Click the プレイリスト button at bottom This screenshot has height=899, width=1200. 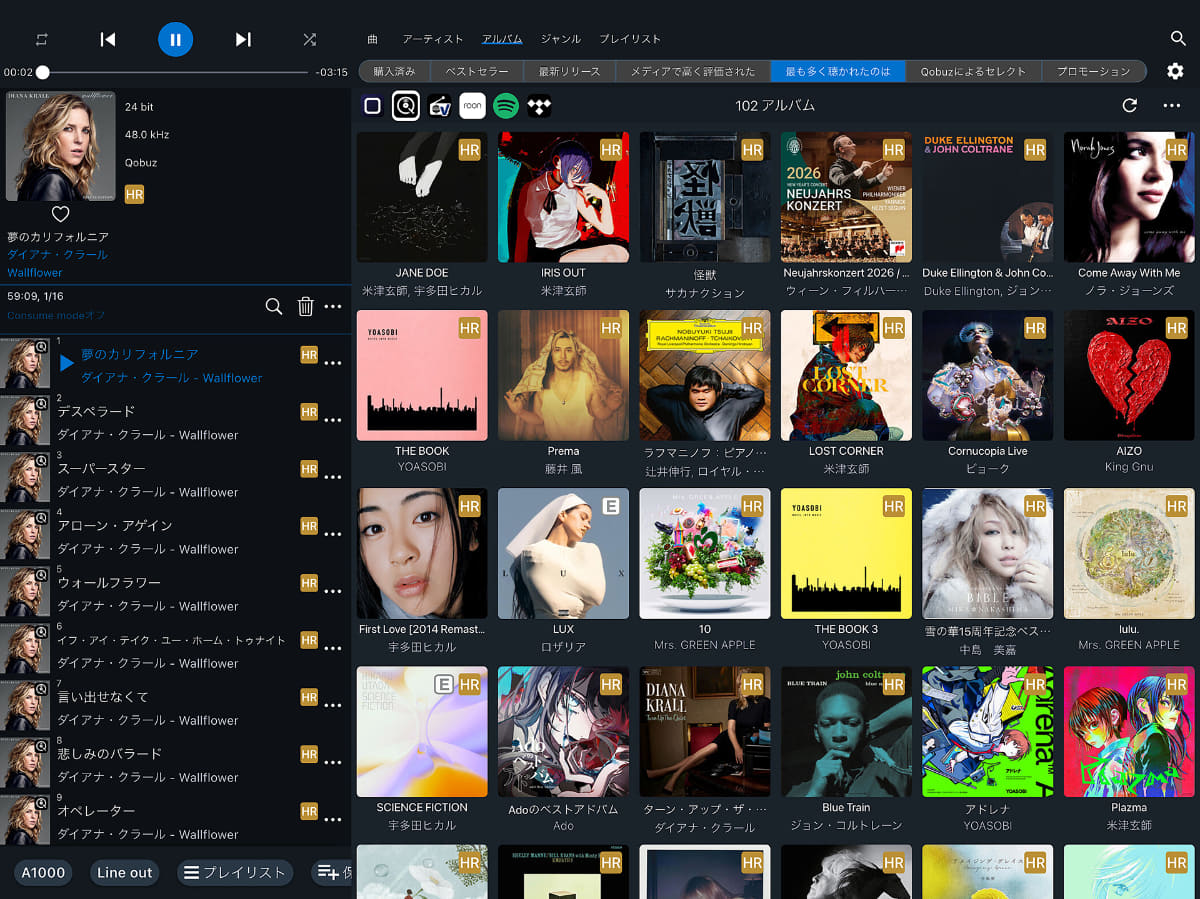pyautogui.click(x=235, y=872)
